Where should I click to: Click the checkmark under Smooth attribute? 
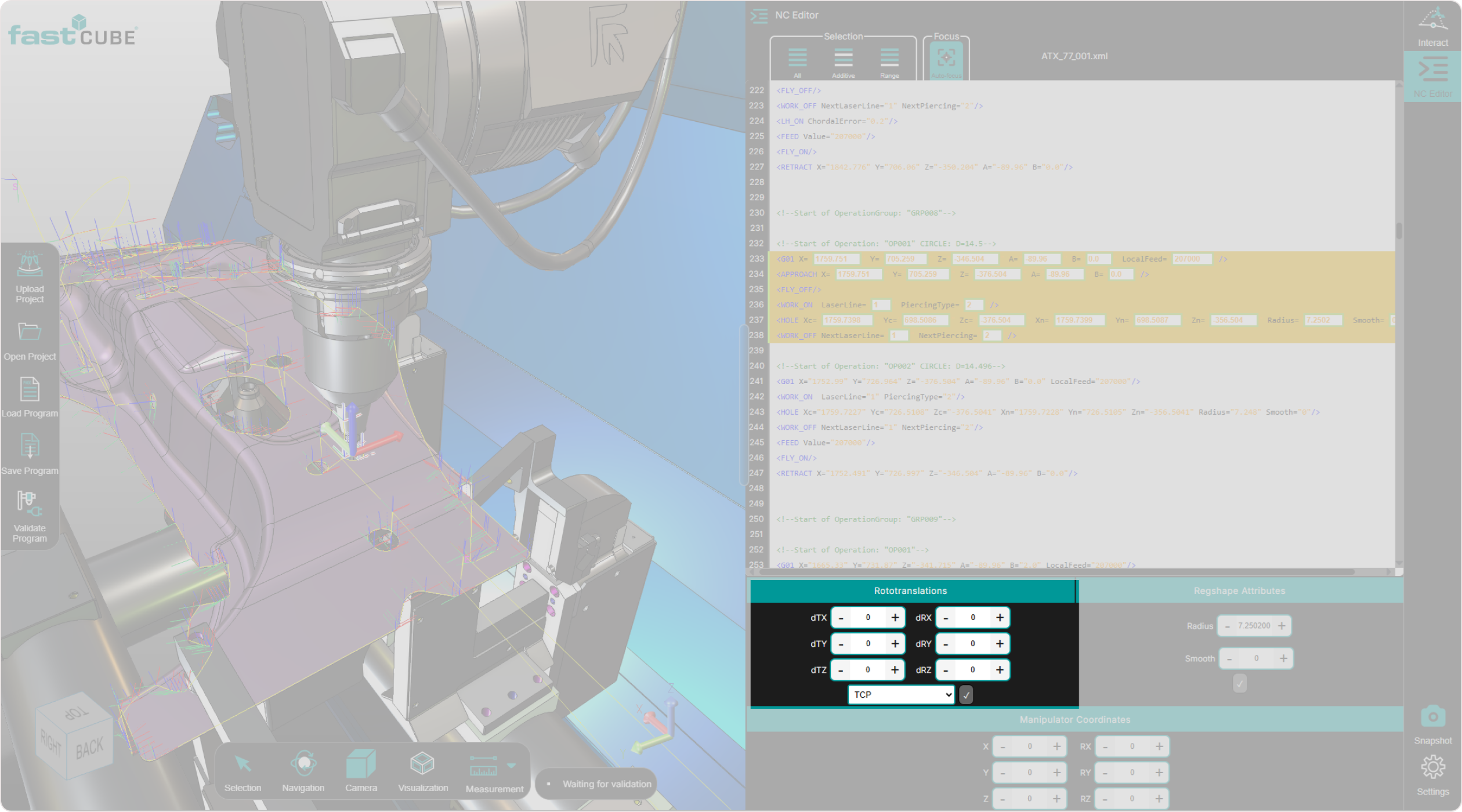coord(1240,684)
